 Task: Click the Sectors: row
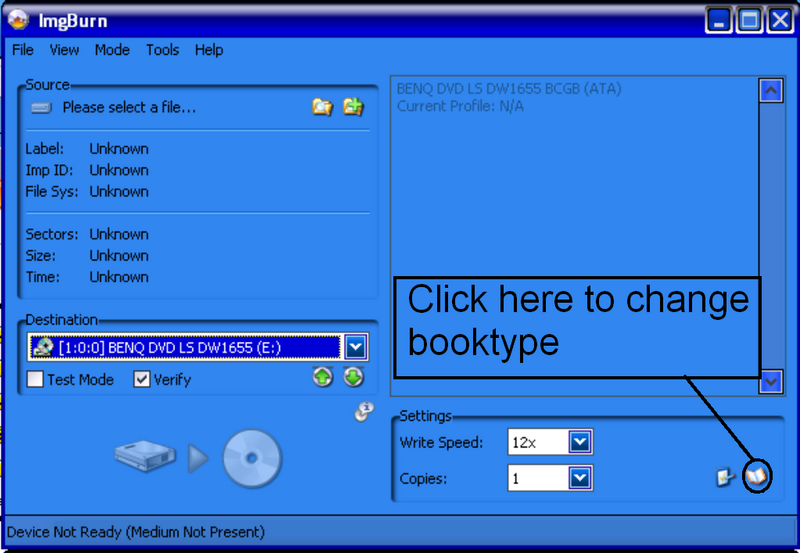[x=87, y=235]
